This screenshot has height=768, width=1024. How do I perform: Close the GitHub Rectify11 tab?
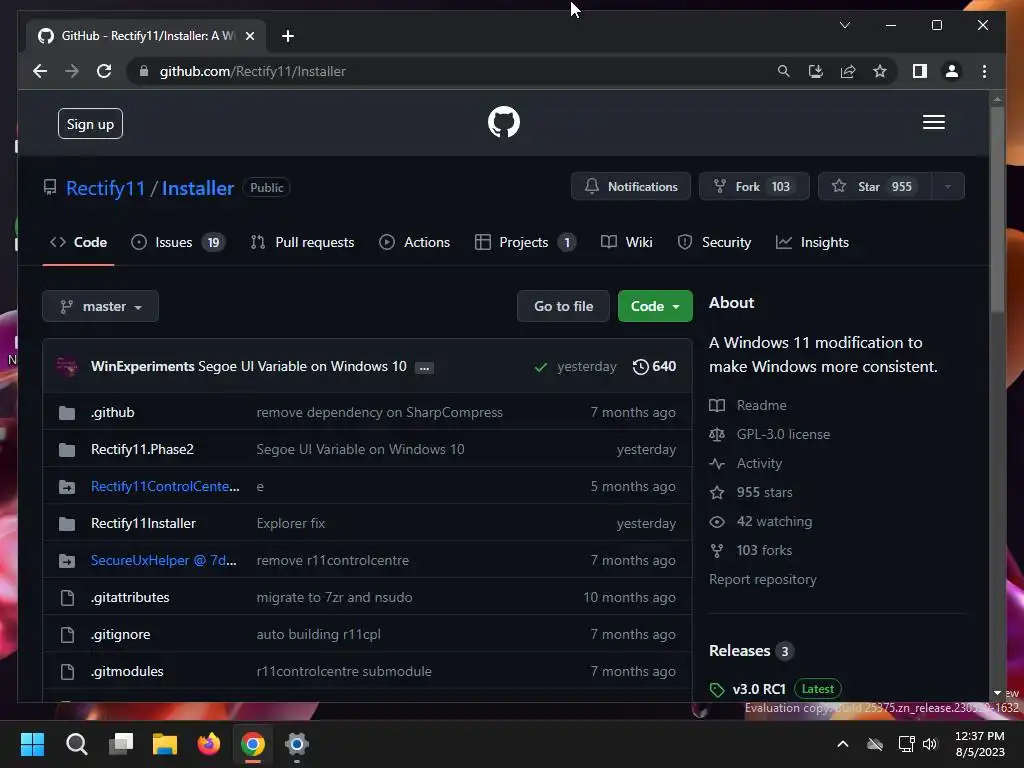tap(249, 36)
